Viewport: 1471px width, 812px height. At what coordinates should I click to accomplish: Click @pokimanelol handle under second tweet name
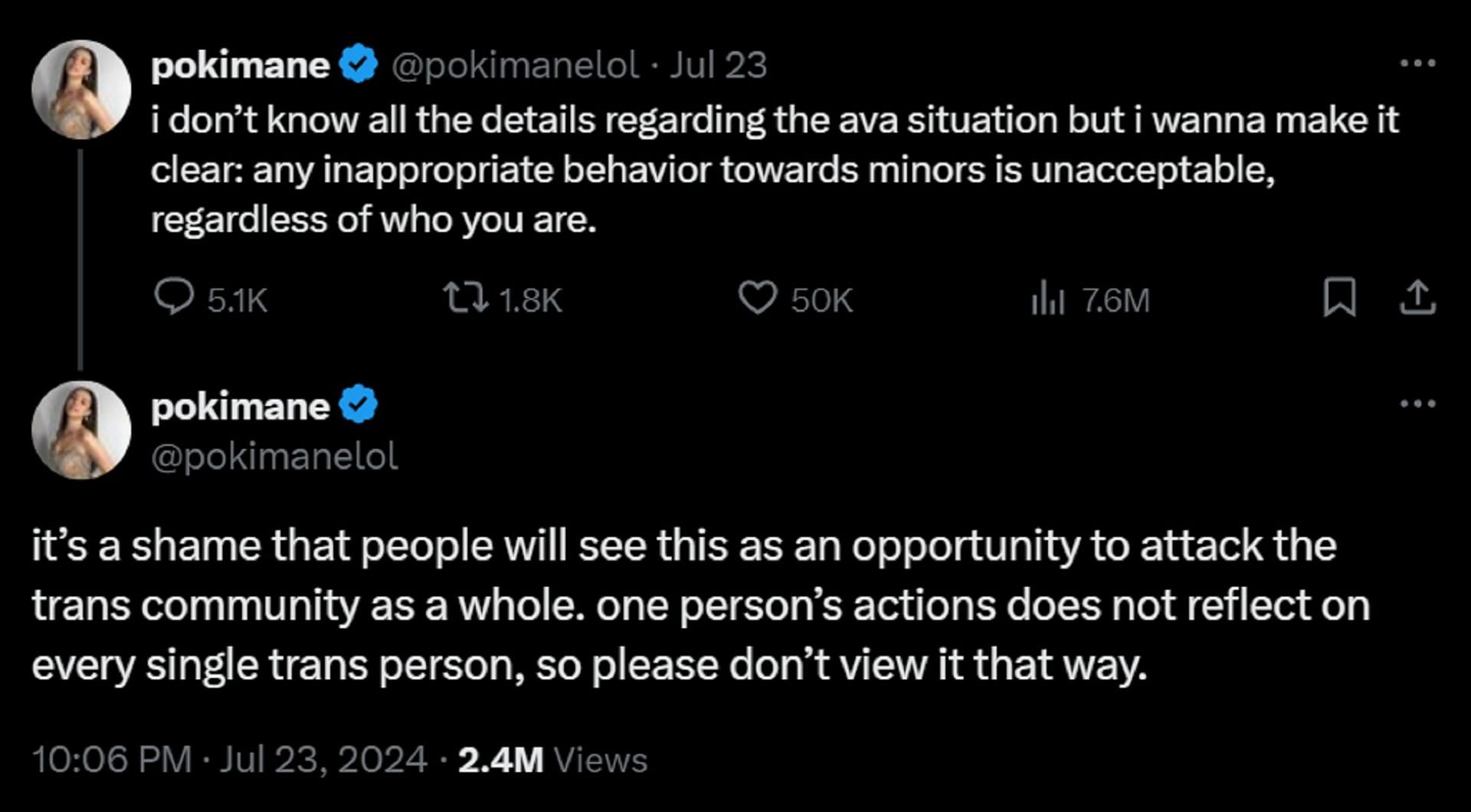274,457
